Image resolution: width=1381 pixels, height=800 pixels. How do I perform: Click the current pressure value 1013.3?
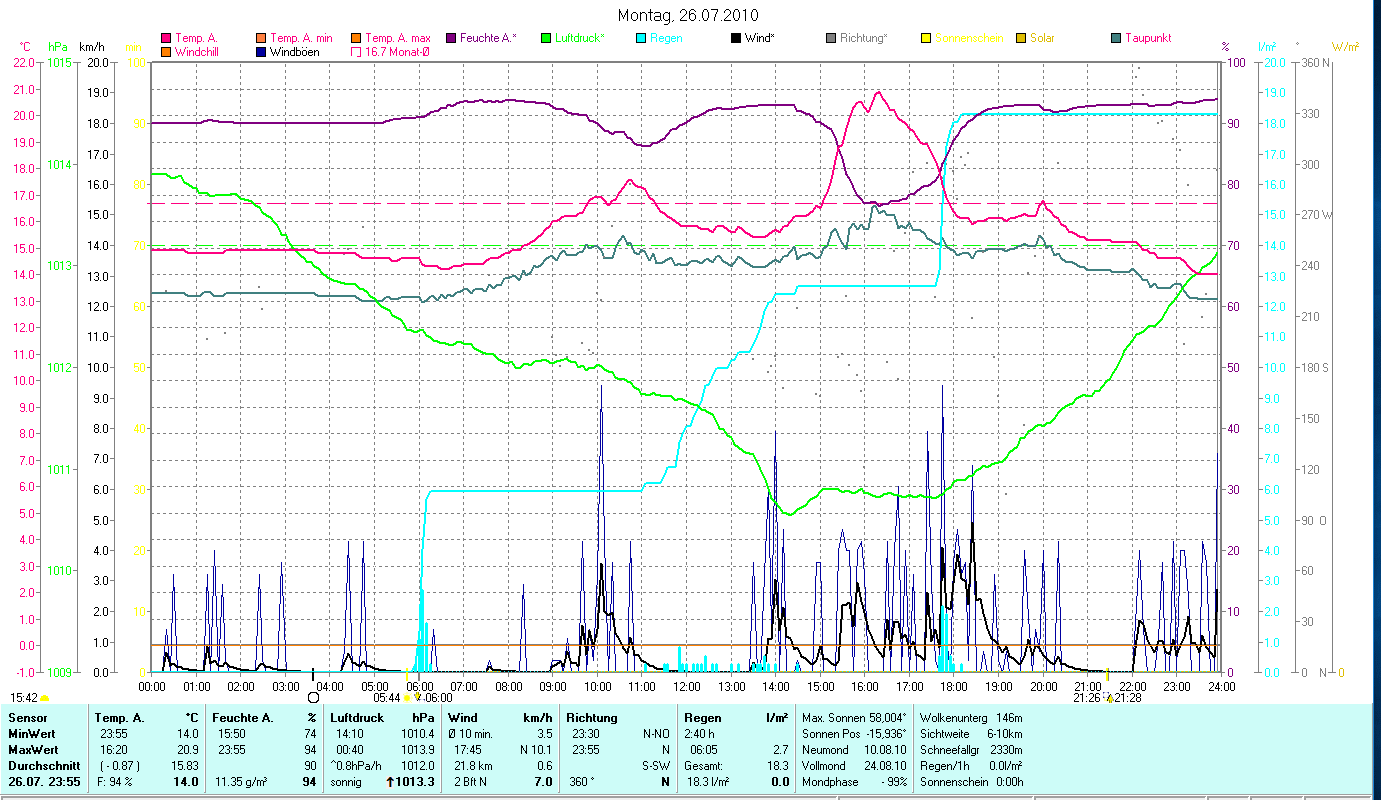point(417,782)
